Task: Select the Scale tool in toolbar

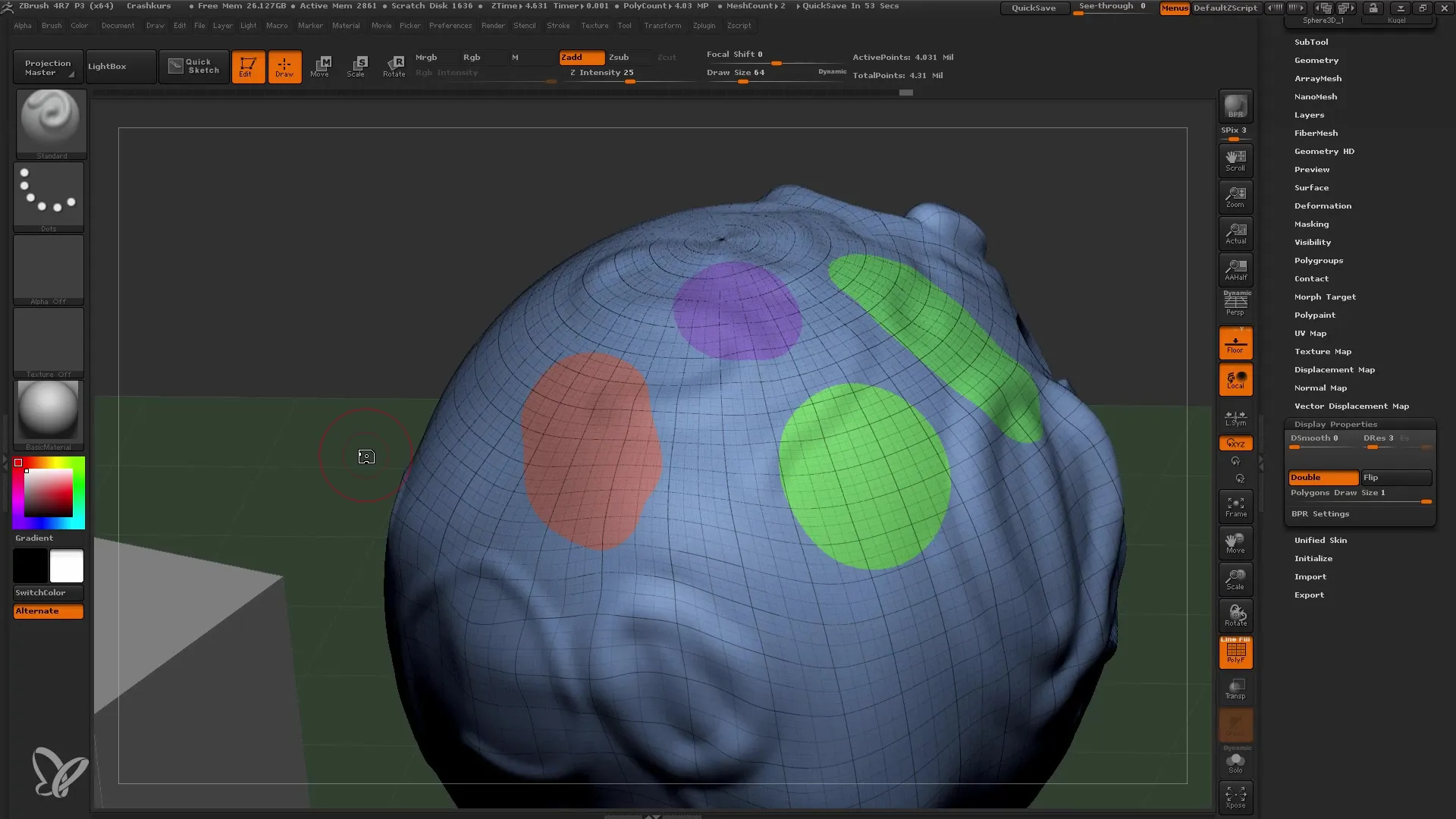Action: (356, 66)
